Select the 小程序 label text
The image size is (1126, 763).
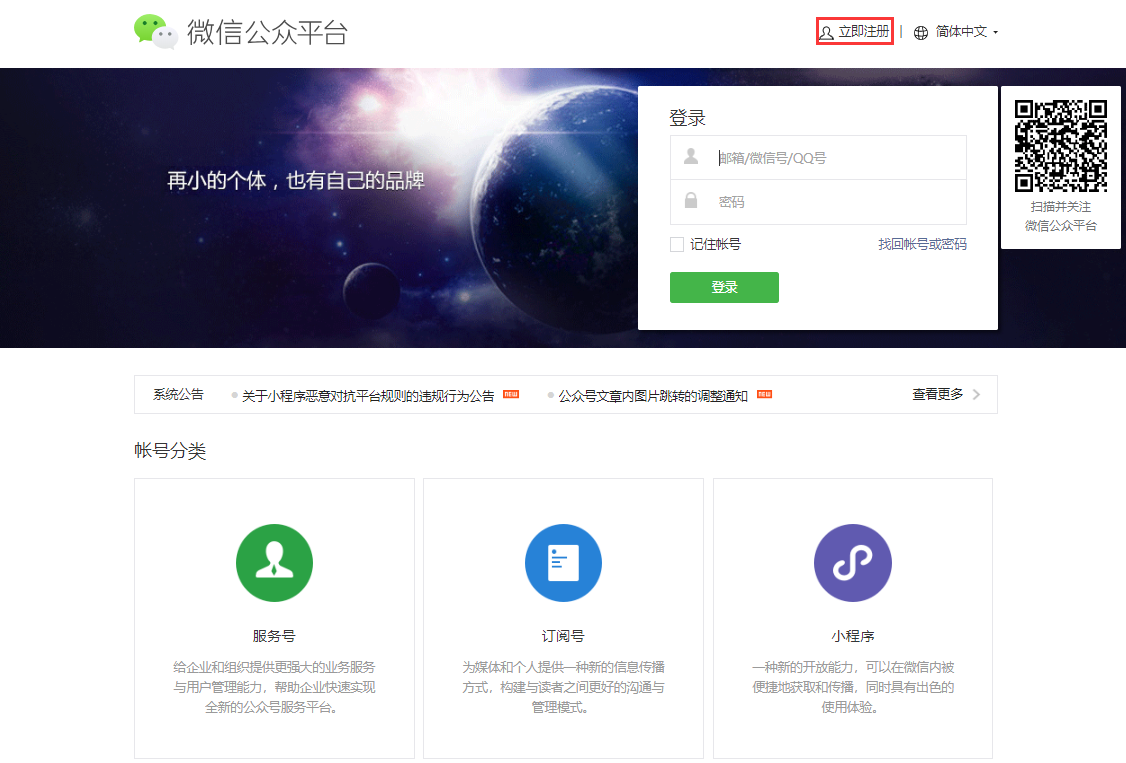852,636
